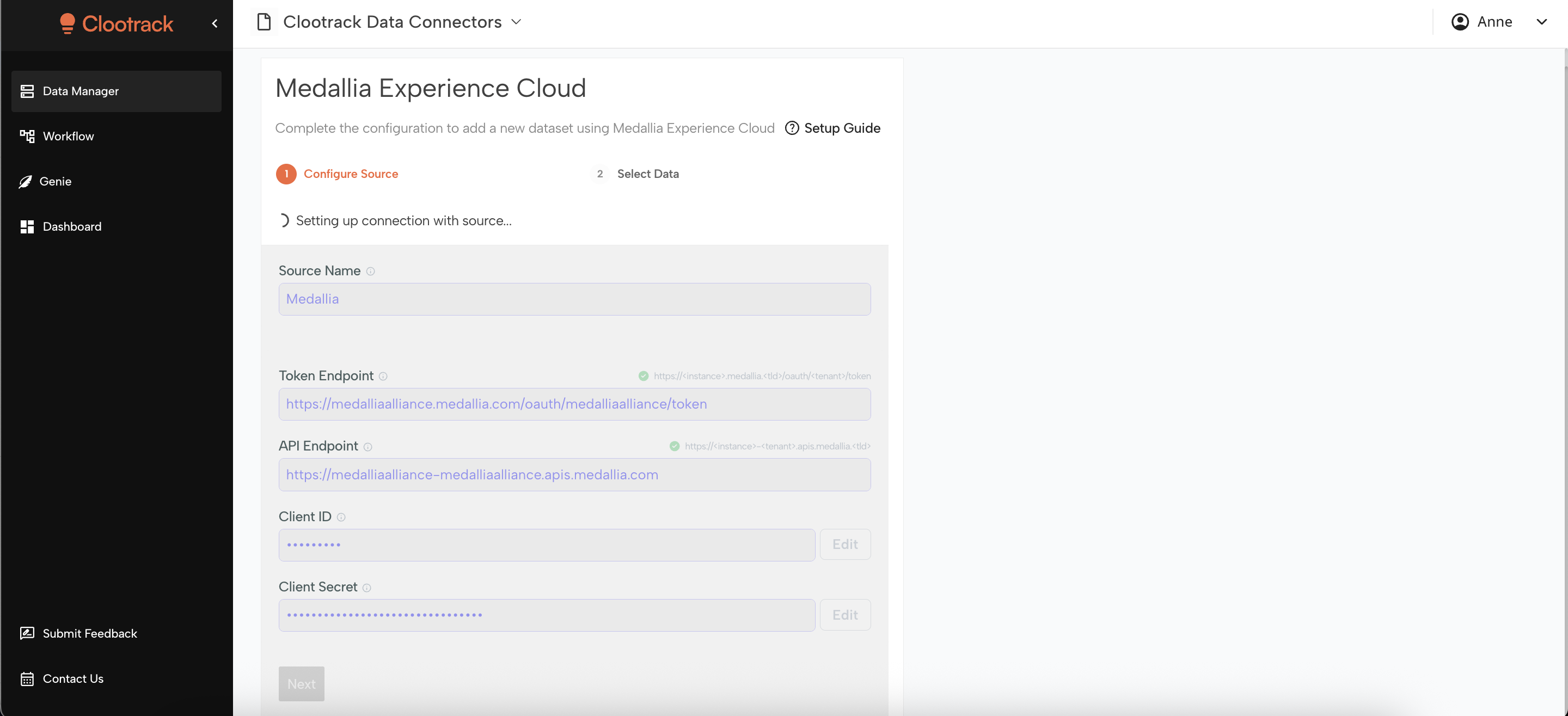
Task: Click the document icon in header
Action: [264, 22]
